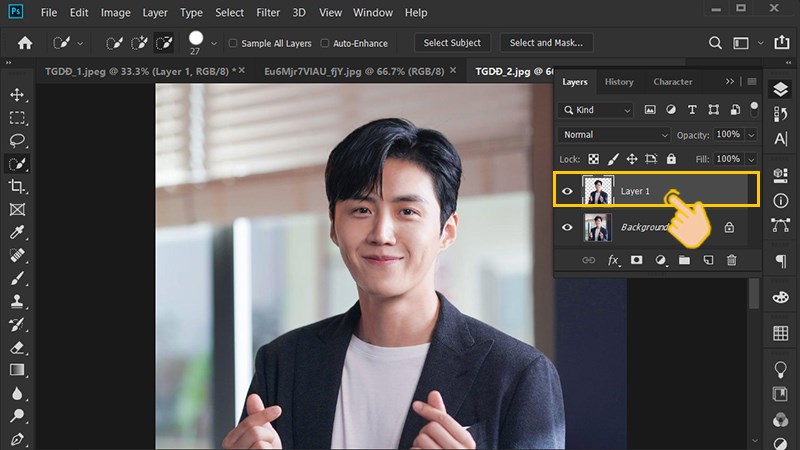This screenshot has width=800, height=450.
Task: Expand more panel tabs chevron
Action: 730,82
